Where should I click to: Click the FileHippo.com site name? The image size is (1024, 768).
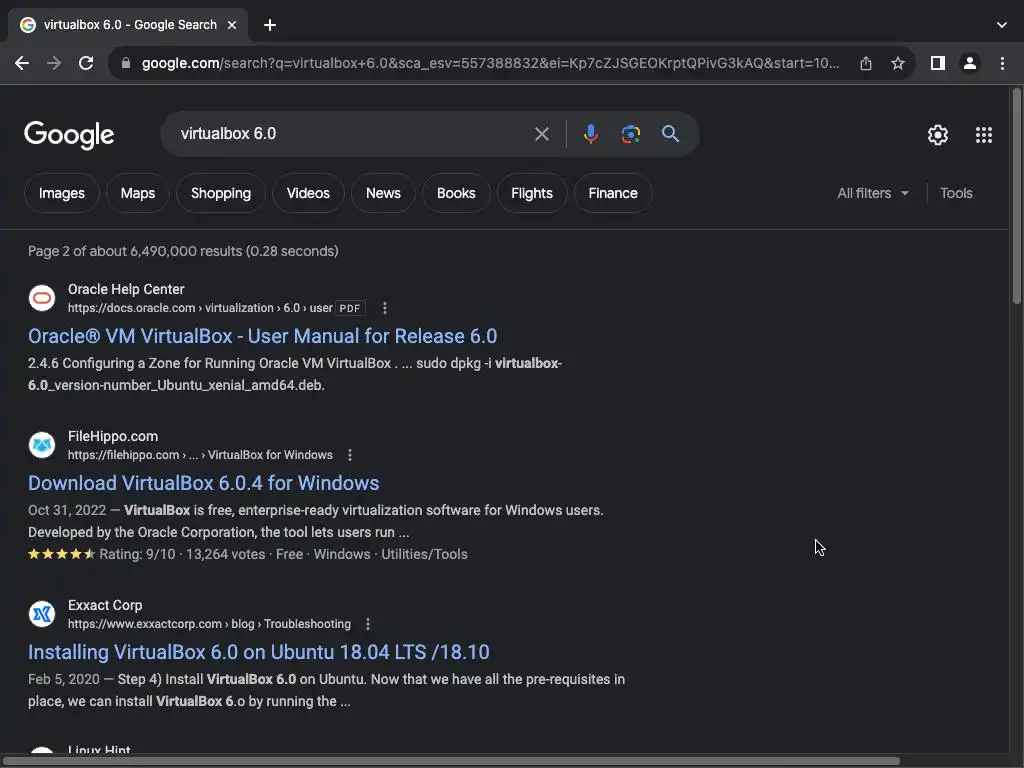tap(113, 436)
